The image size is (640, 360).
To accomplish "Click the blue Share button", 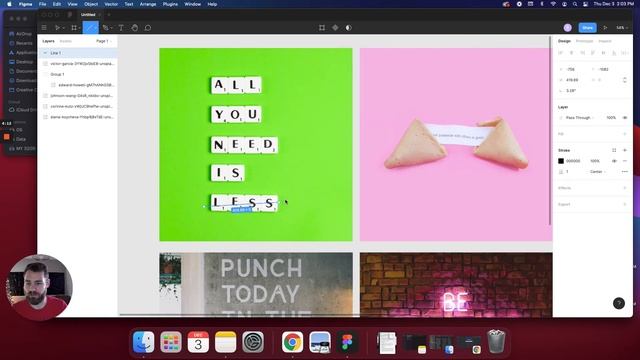I will click(587, 28).
